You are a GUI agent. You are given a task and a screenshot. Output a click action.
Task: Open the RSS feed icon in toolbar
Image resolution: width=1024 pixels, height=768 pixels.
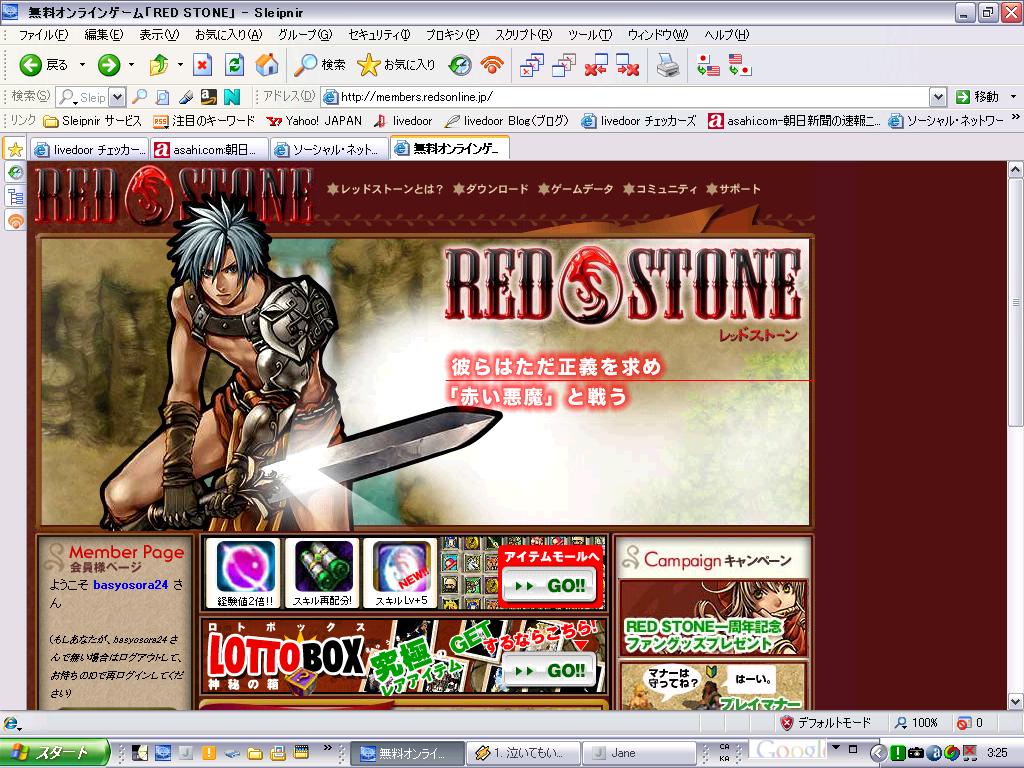491,65
